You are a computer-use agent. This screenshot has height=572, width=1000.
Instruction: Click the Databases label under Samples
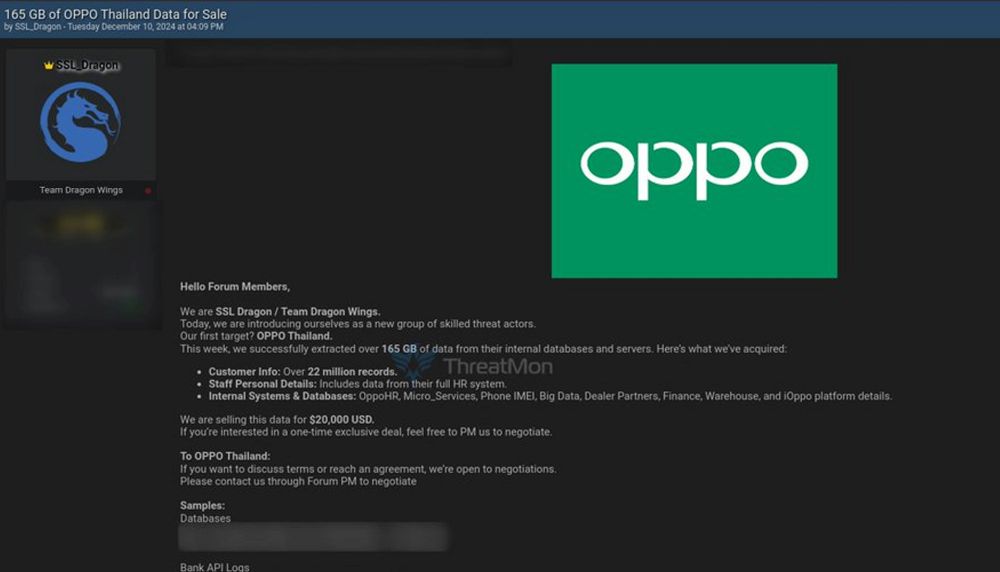[x=205, y=518]
